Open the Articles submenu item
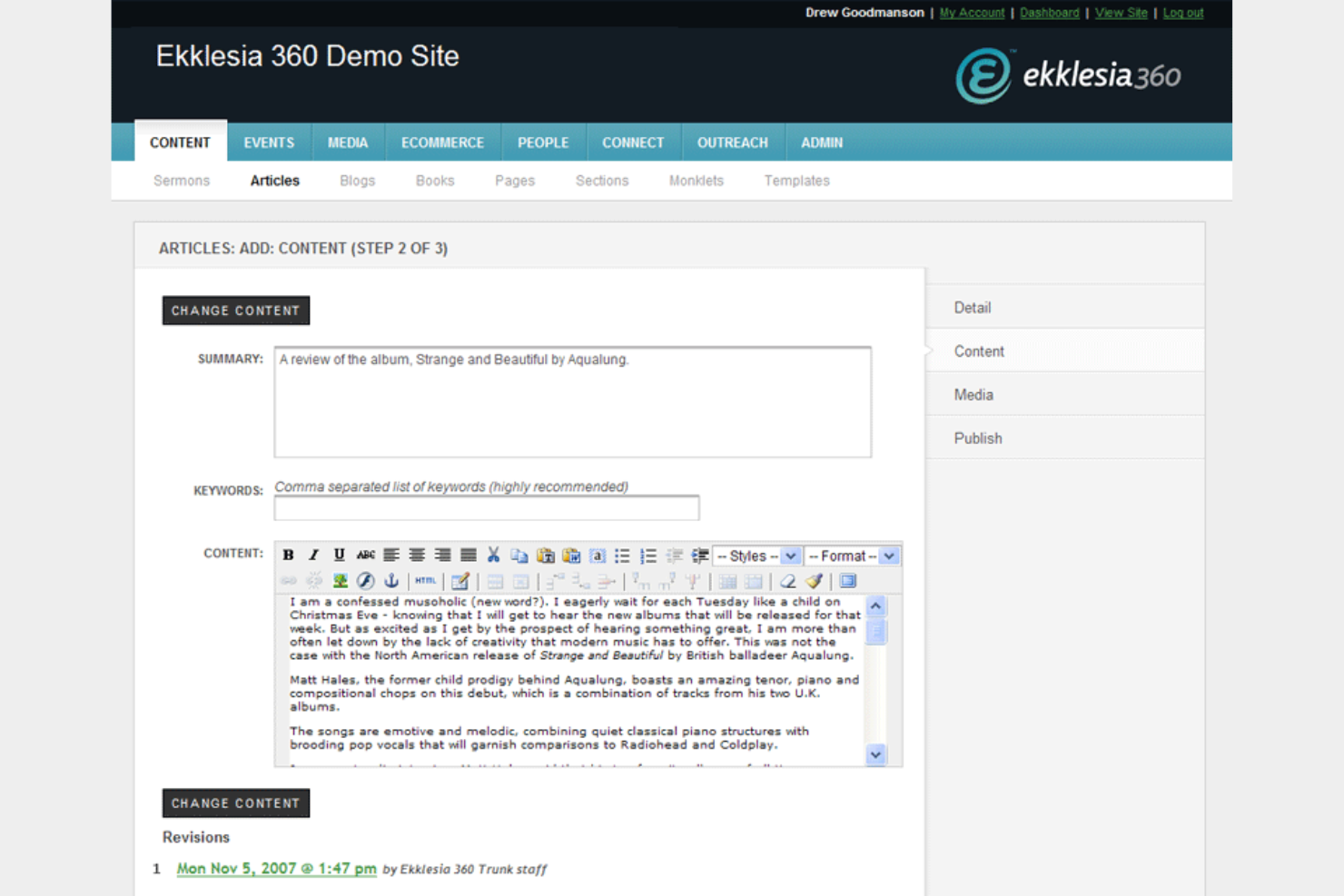Viewport: 1344px width, 896px height. coord(275,181)
